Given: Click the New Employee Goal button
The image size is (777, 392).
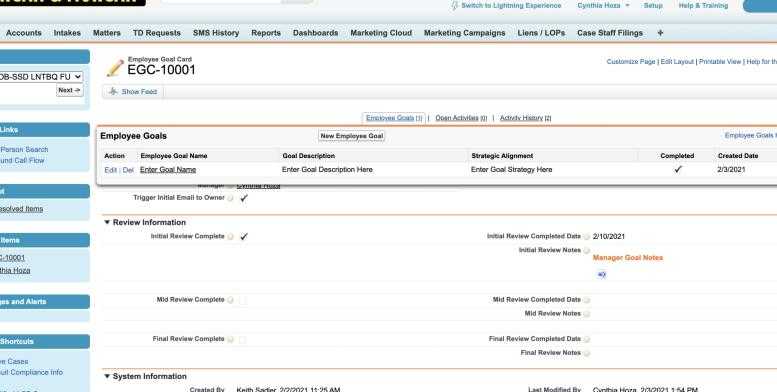Looking at the screenshot, I should [x=351, y=136].
